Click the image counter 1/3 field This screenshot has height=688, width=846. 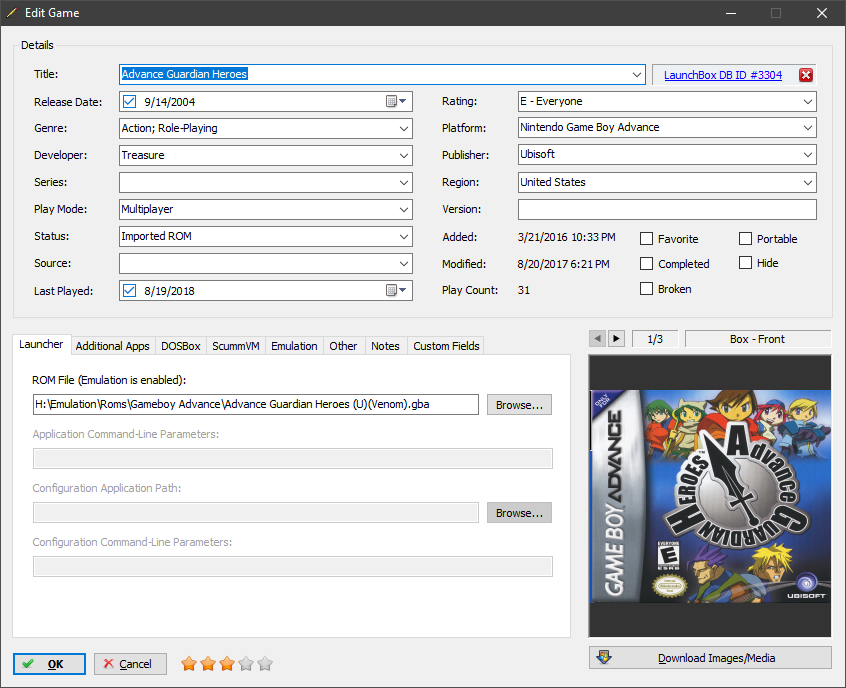(655, 339)
